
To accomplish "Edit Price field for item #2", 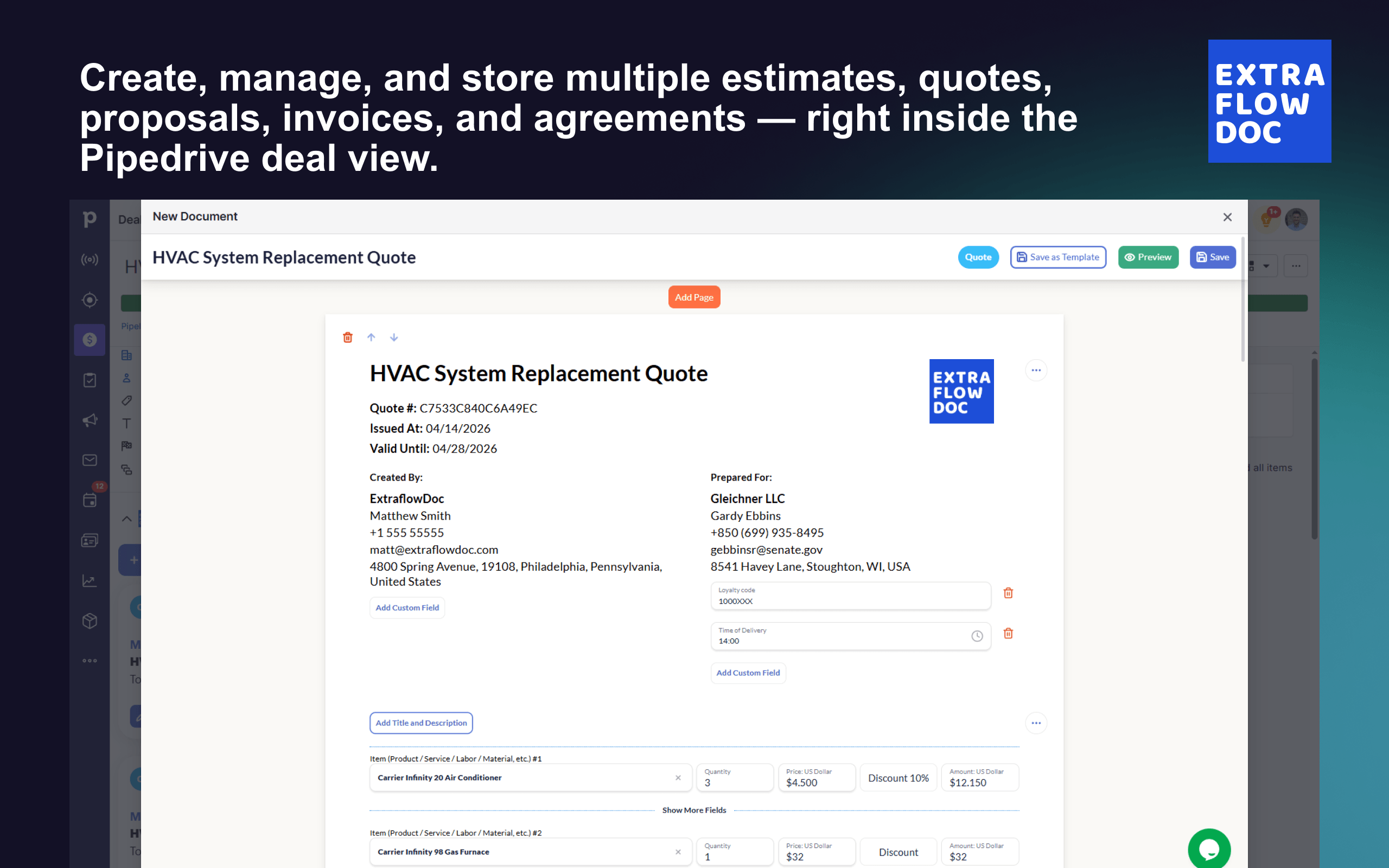I will (x=817, y=852).
